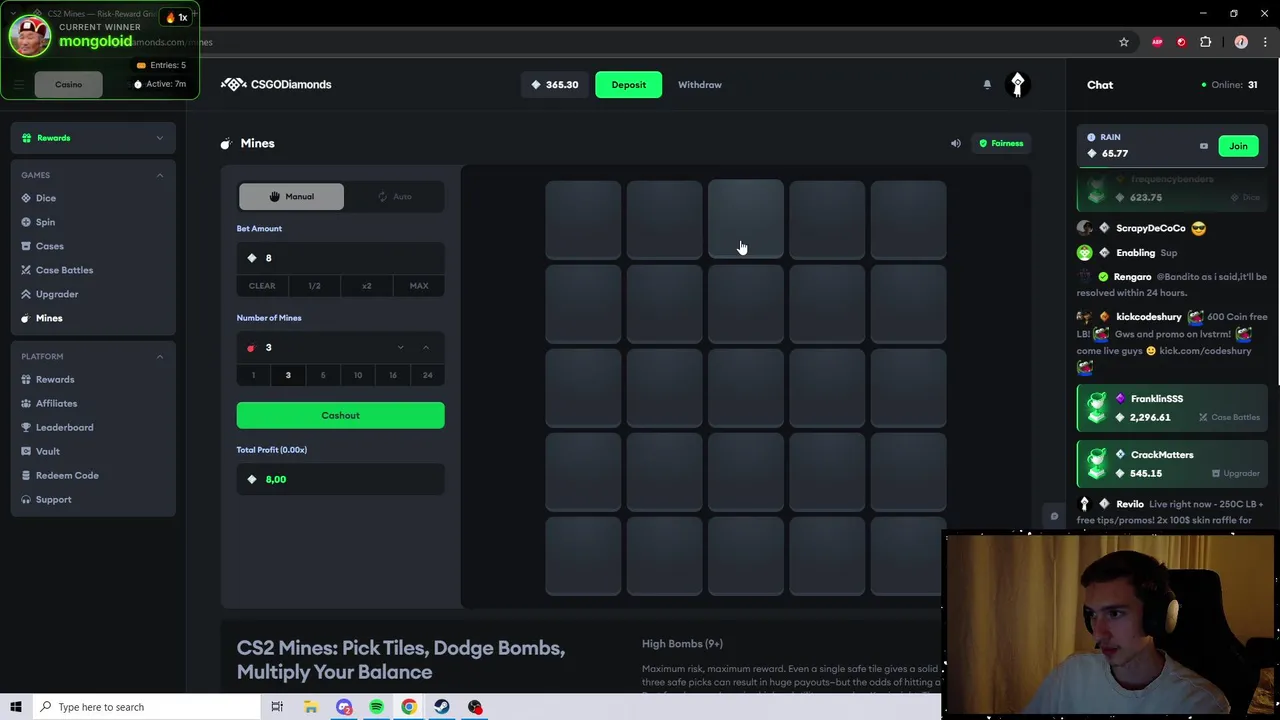Decrease number of mines with down arrow
This screenshot has height=720, width=1280.
coord(400,348)
